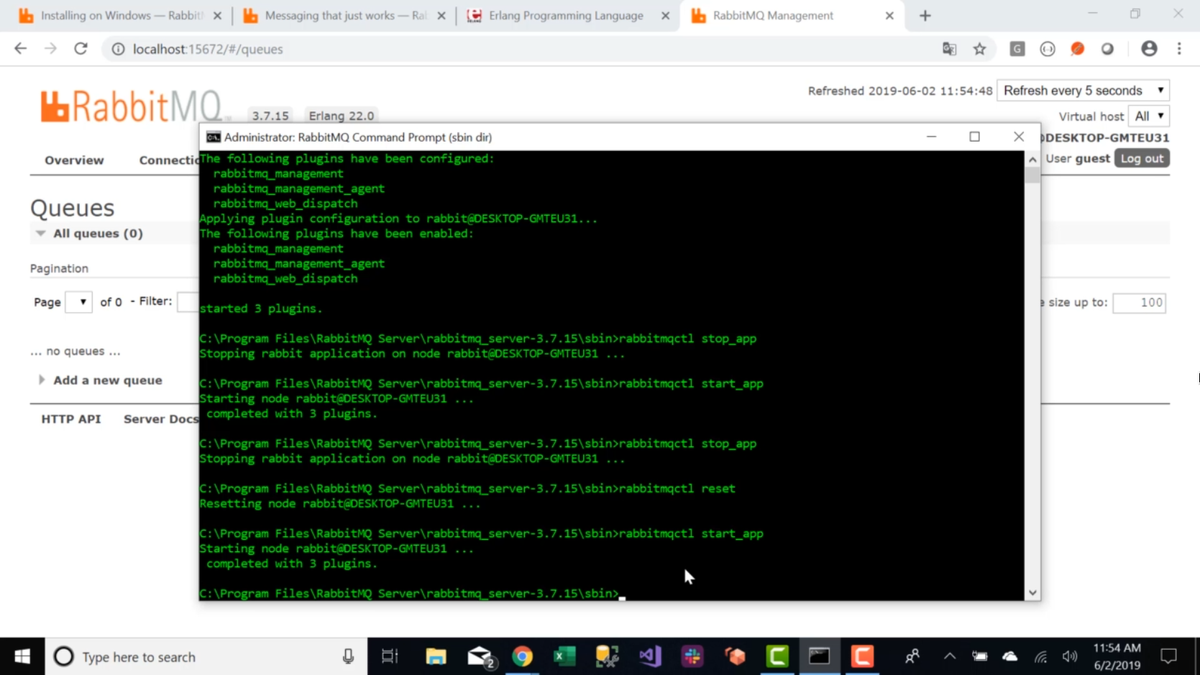1200x675 pixels.
Task: Open the Chrome profile avatar icon
Action: coord(1149,49)
